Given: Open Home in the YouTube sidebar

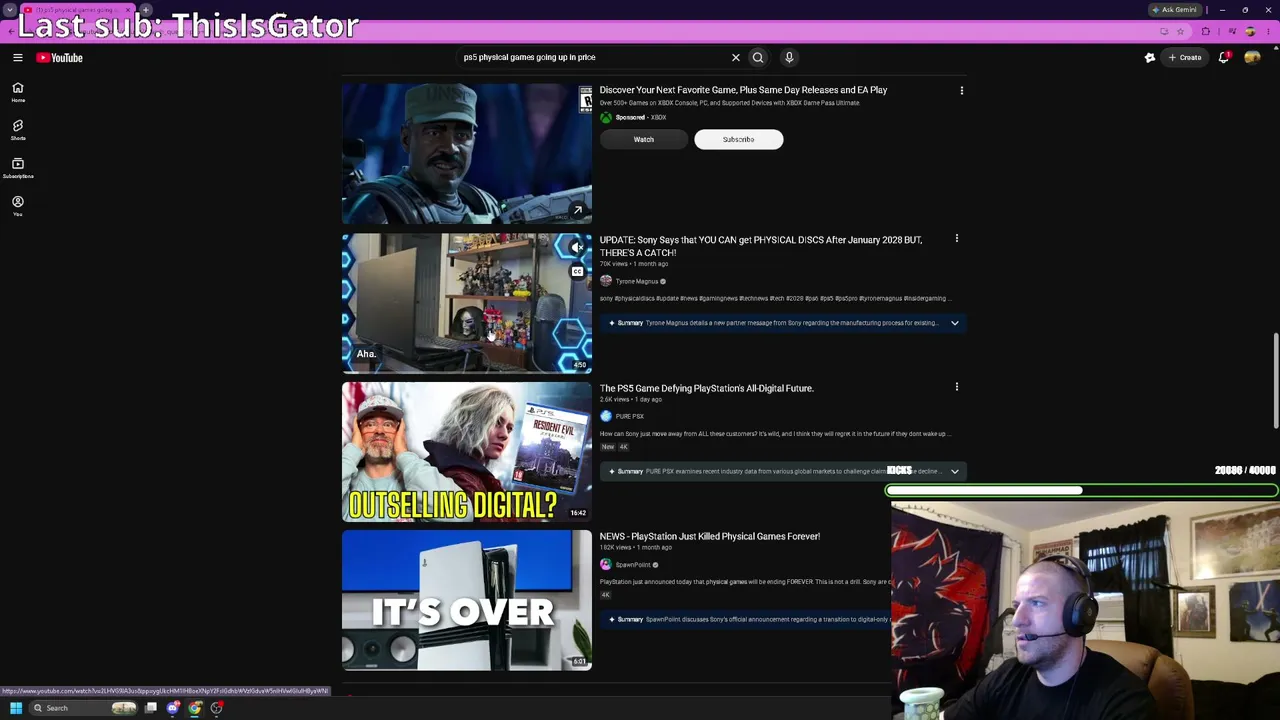Looking at the screenshot, I should pyautogui.click(x=17, y=92).
